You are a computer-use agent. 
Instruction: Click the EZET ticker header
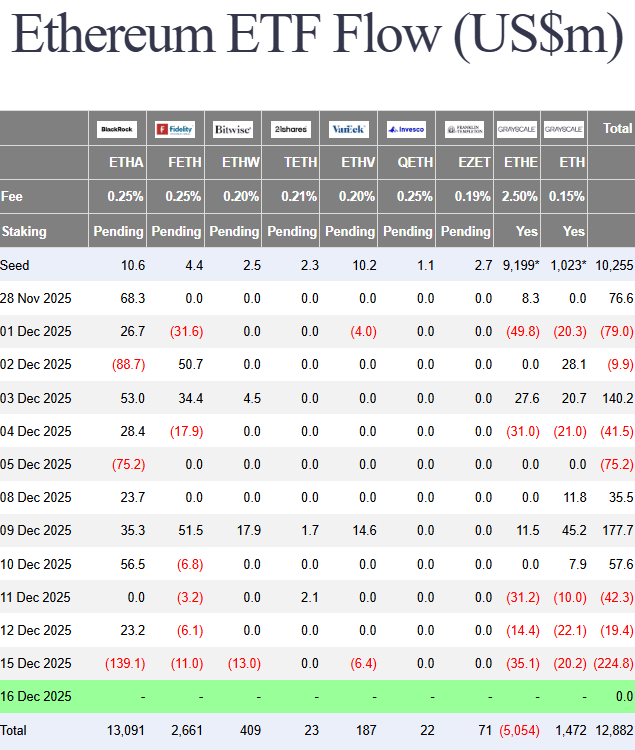coord(474,162)
